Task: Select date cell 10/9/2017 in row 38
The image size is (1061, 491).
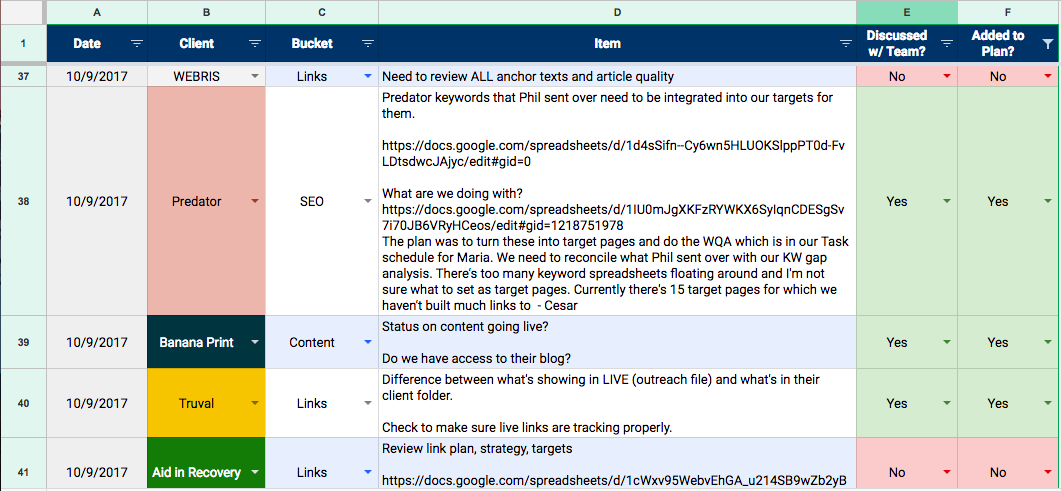Action: coord(97,201)
